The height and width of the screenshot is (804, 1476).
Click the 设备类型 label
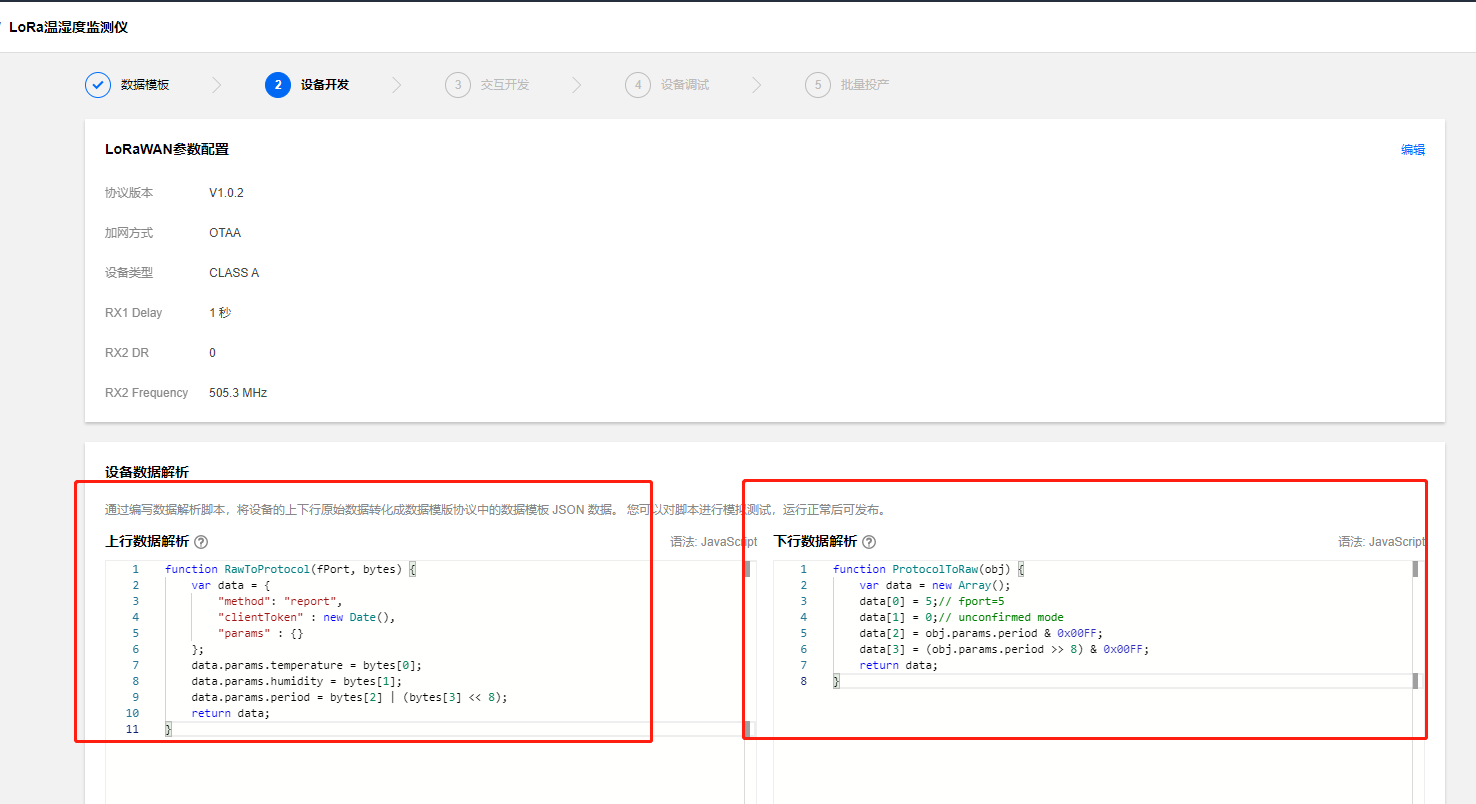click(129, 273)
